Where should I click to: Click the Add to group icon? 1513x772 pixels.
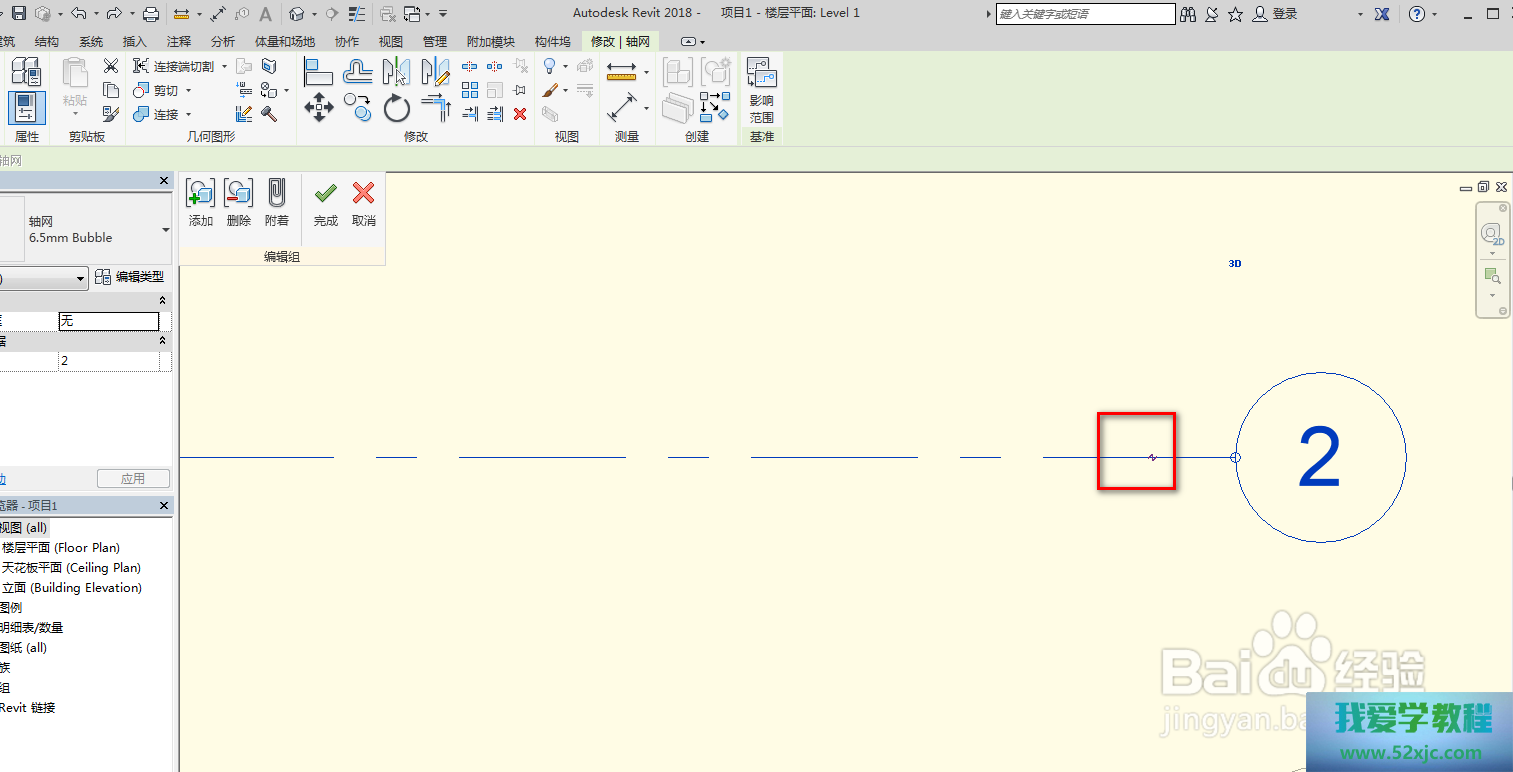(200, 193)
